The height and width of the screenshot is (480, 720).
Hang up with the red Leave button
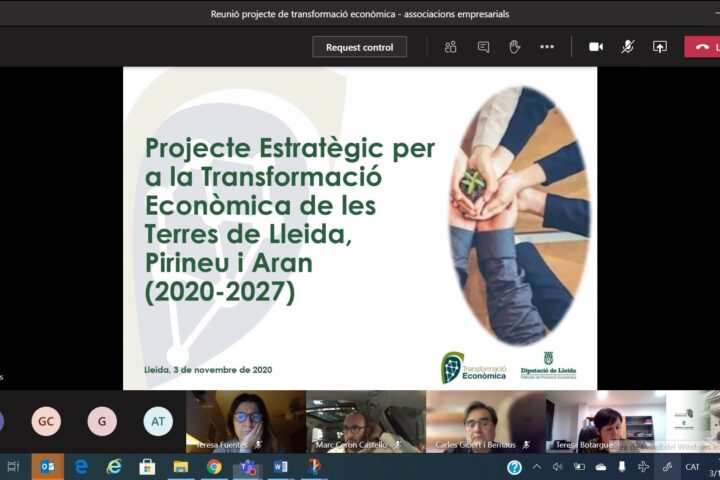702,47
